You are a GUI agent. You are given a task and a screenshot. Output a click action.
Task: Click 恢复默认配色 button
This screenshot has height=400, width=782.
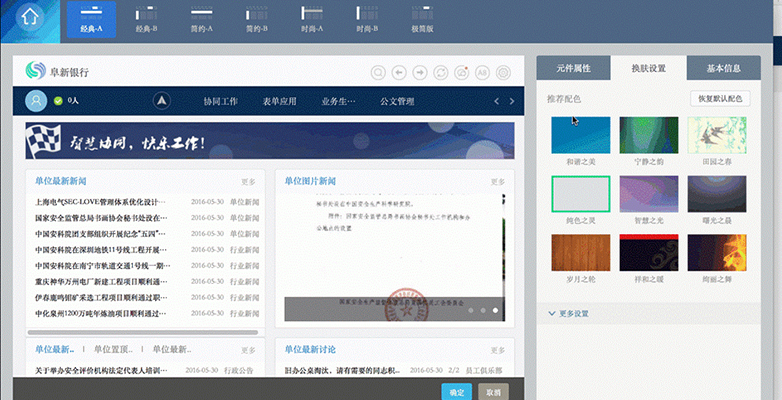point(720,99)
